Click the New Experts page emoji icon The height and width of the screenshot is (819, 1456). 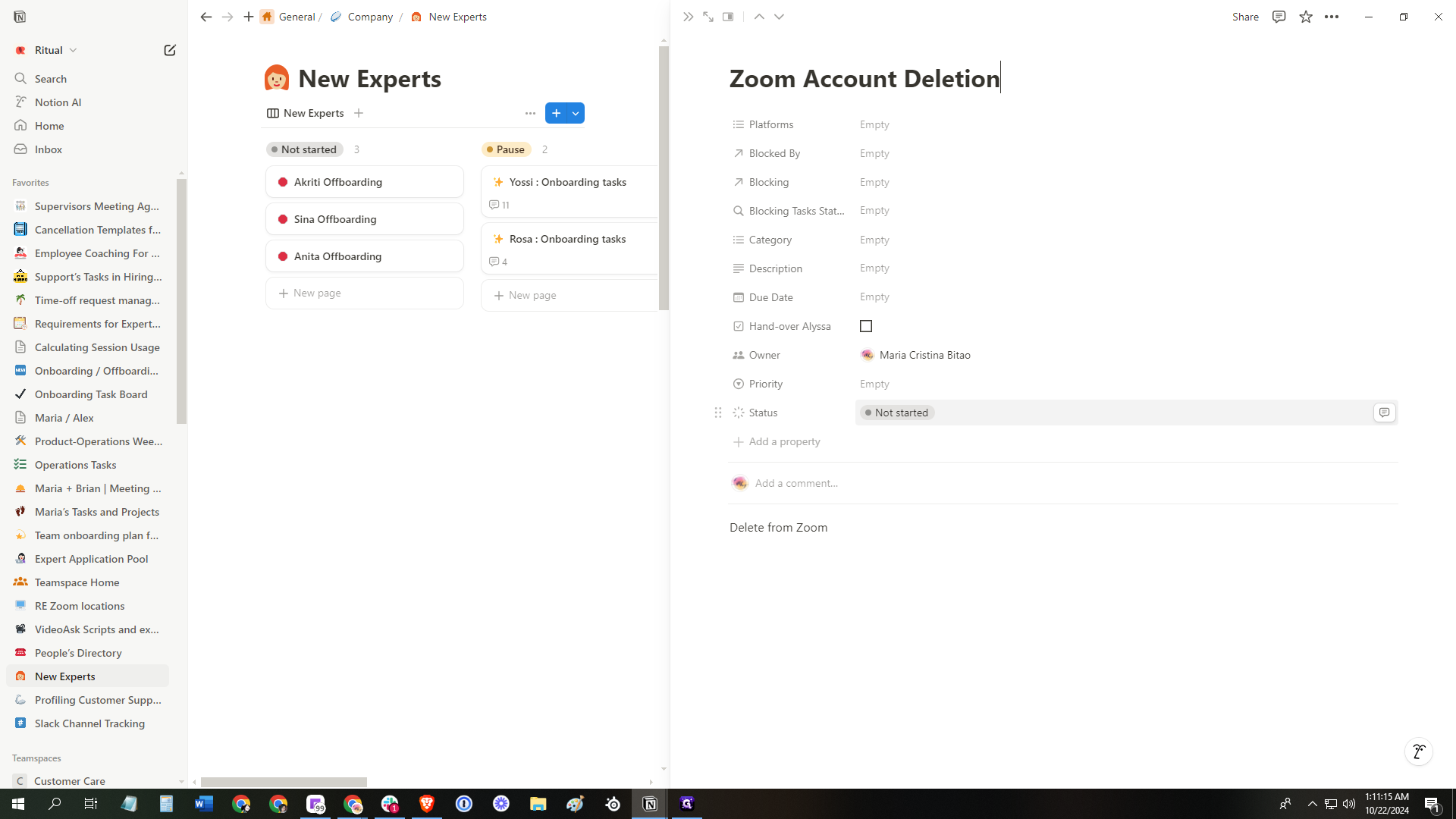tap(277, 78)
